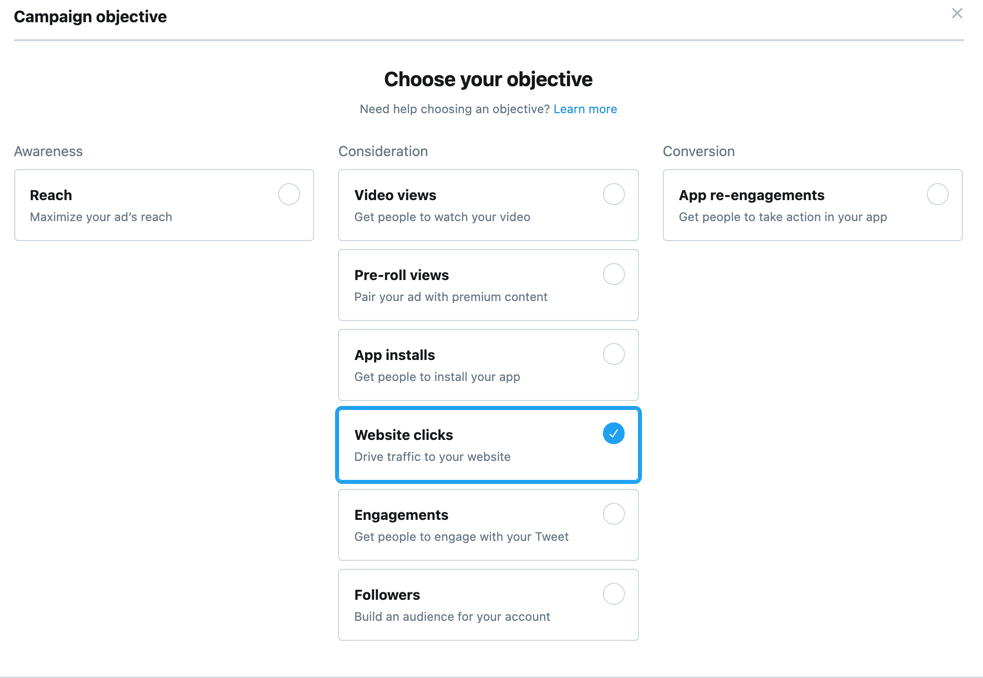
Task: Select the Video views radio button
Action: click(614, 194)
